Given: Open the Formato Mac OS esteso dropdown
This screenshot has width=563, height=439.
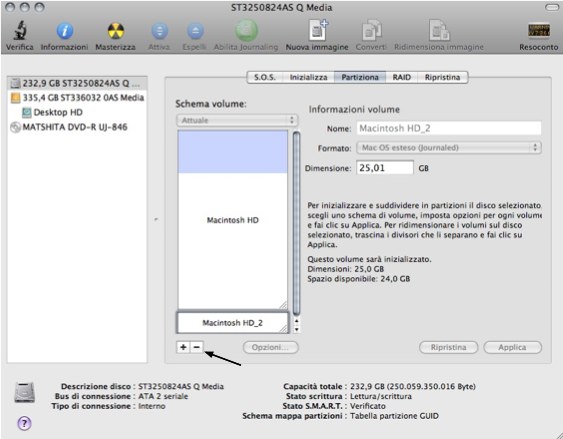Looking at the screenshot, I should click(449, 148).
